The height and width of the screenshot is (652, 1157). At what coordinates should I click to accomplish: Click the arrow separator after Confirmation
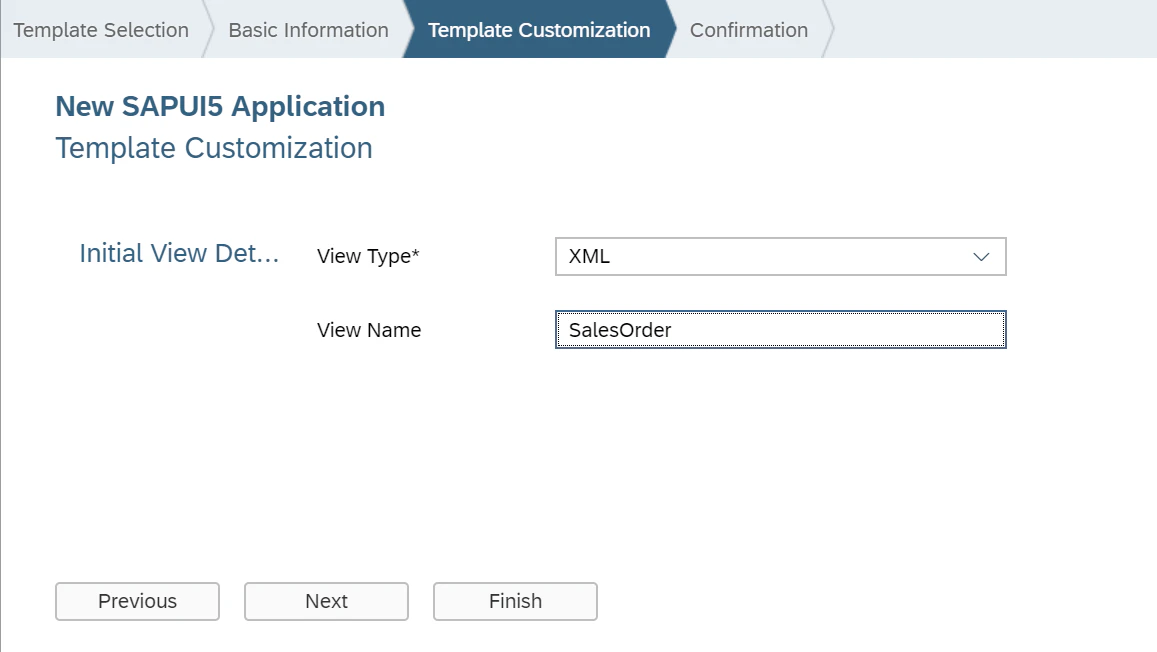tap(829, 30)
